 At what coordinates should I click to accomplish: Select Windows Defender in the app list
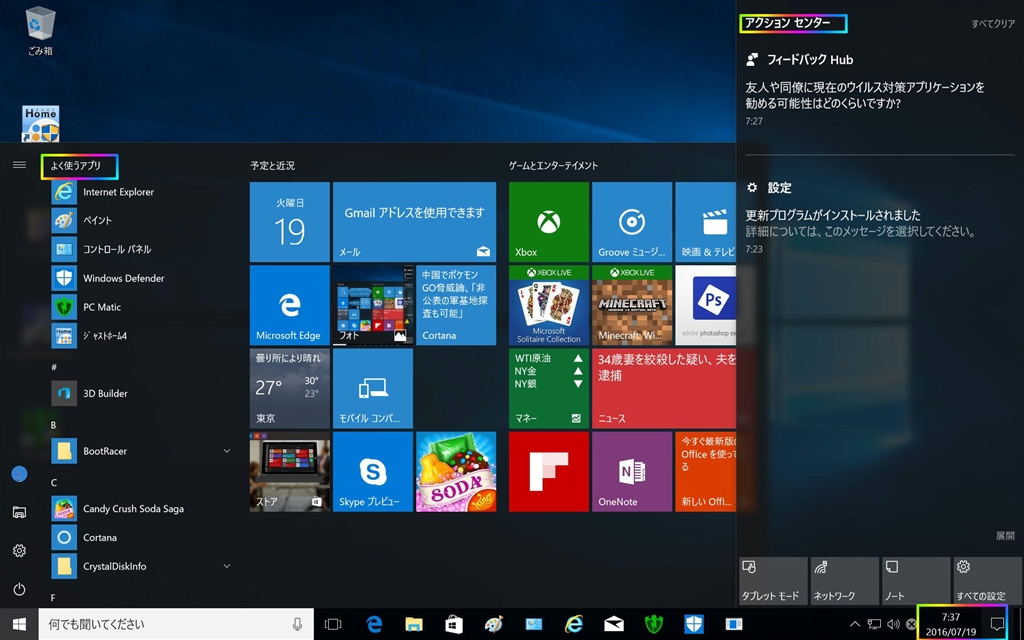(123, 278)
